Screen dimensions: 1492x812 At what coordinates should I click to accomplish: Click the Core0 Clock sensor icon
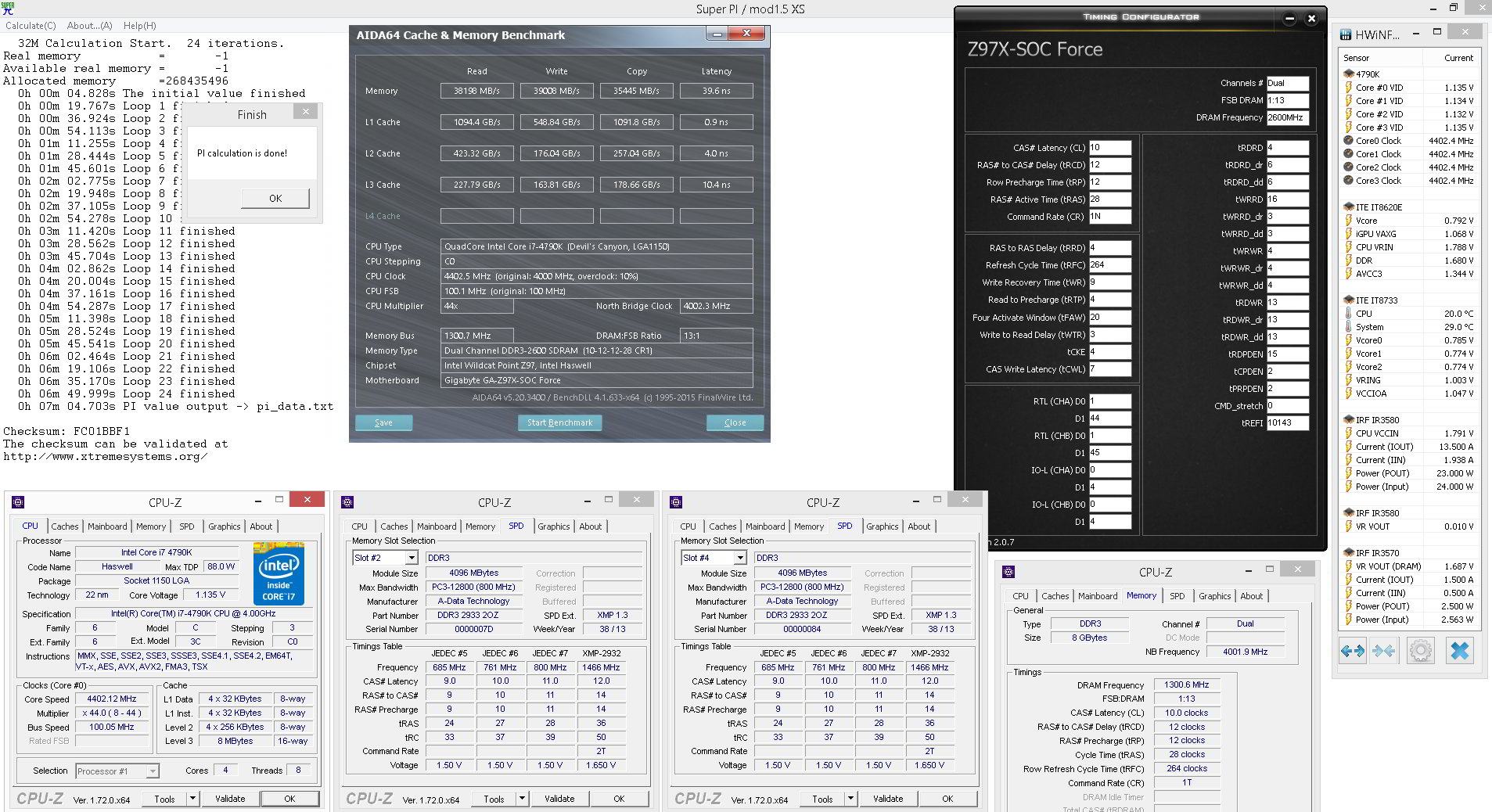click(1349, 141)
